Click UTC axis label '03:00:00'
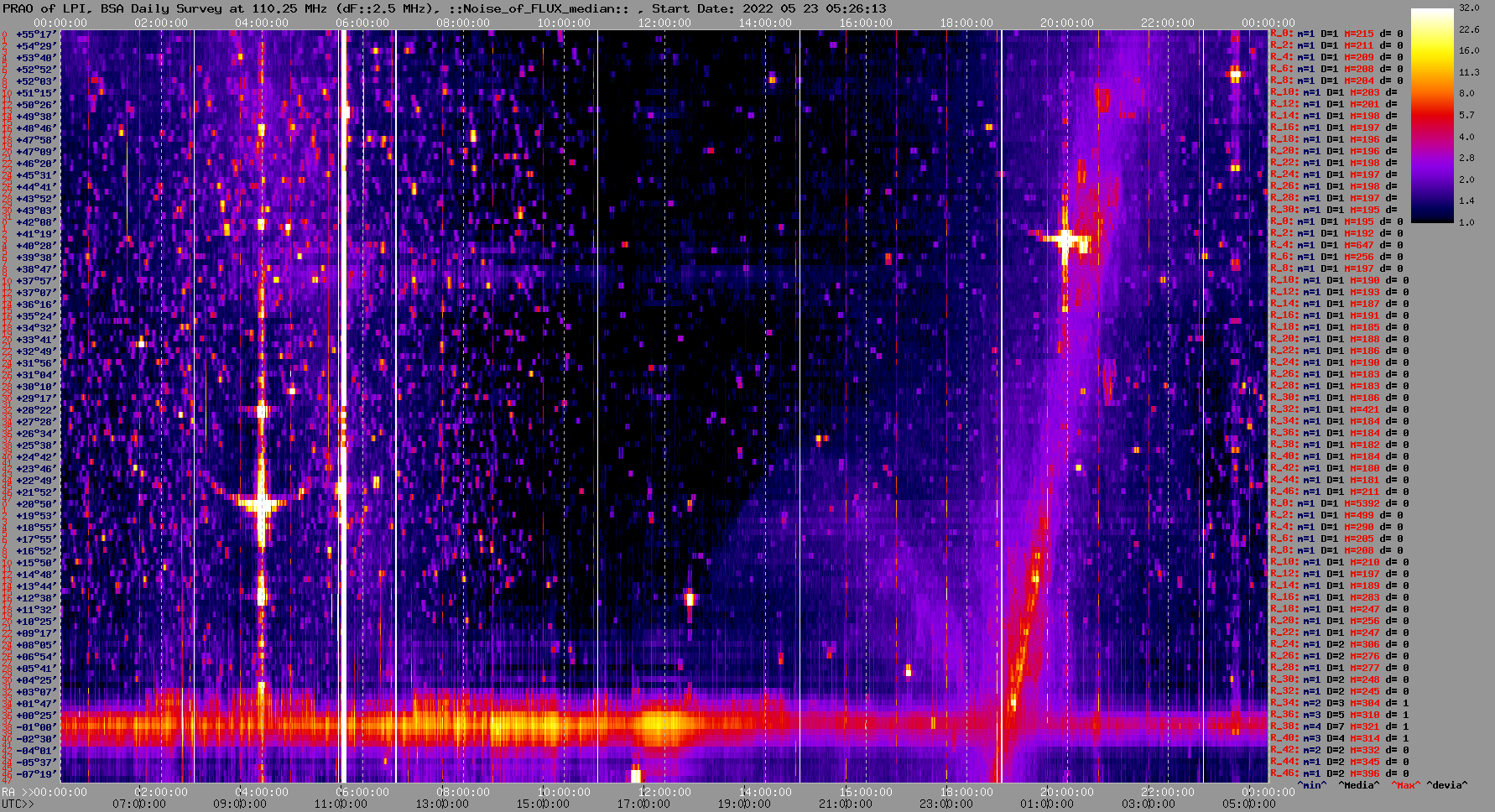Viewport: 1495px width, 812px height. tap(1149, 804)
